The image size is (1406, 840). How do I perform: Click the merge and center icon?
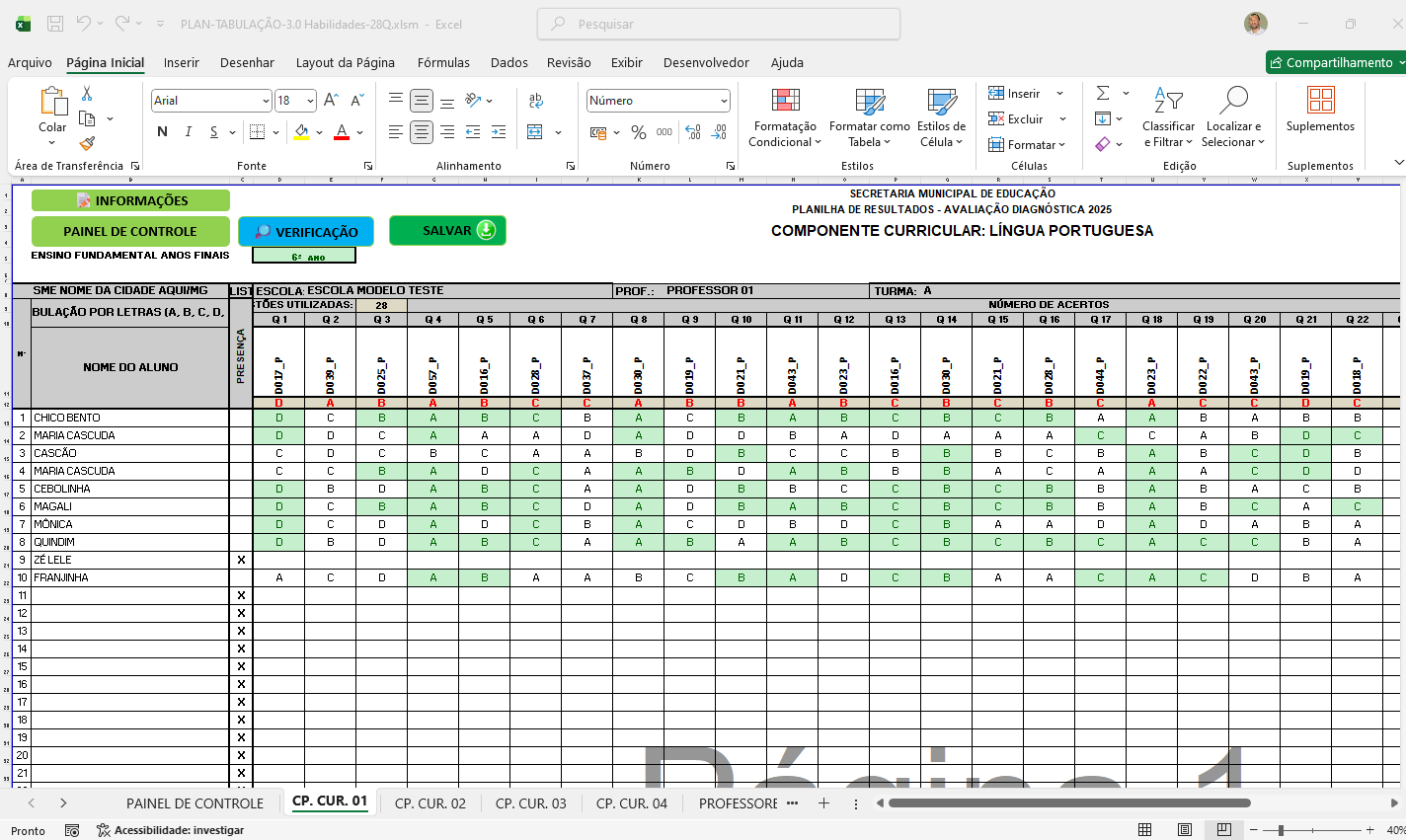[535, 131]
